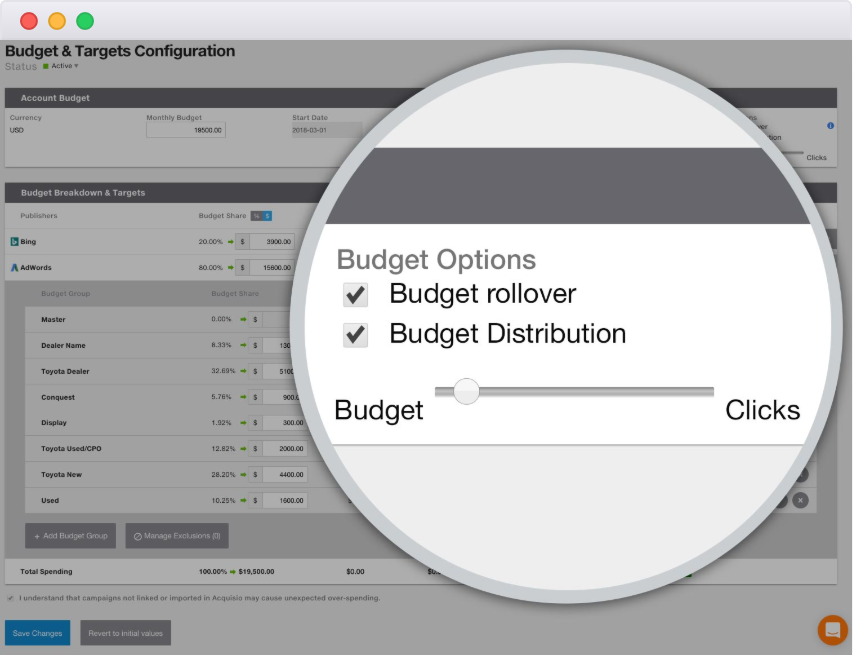
Task: Click the AdWords publisher icon
Action: (x=14, y=267)
